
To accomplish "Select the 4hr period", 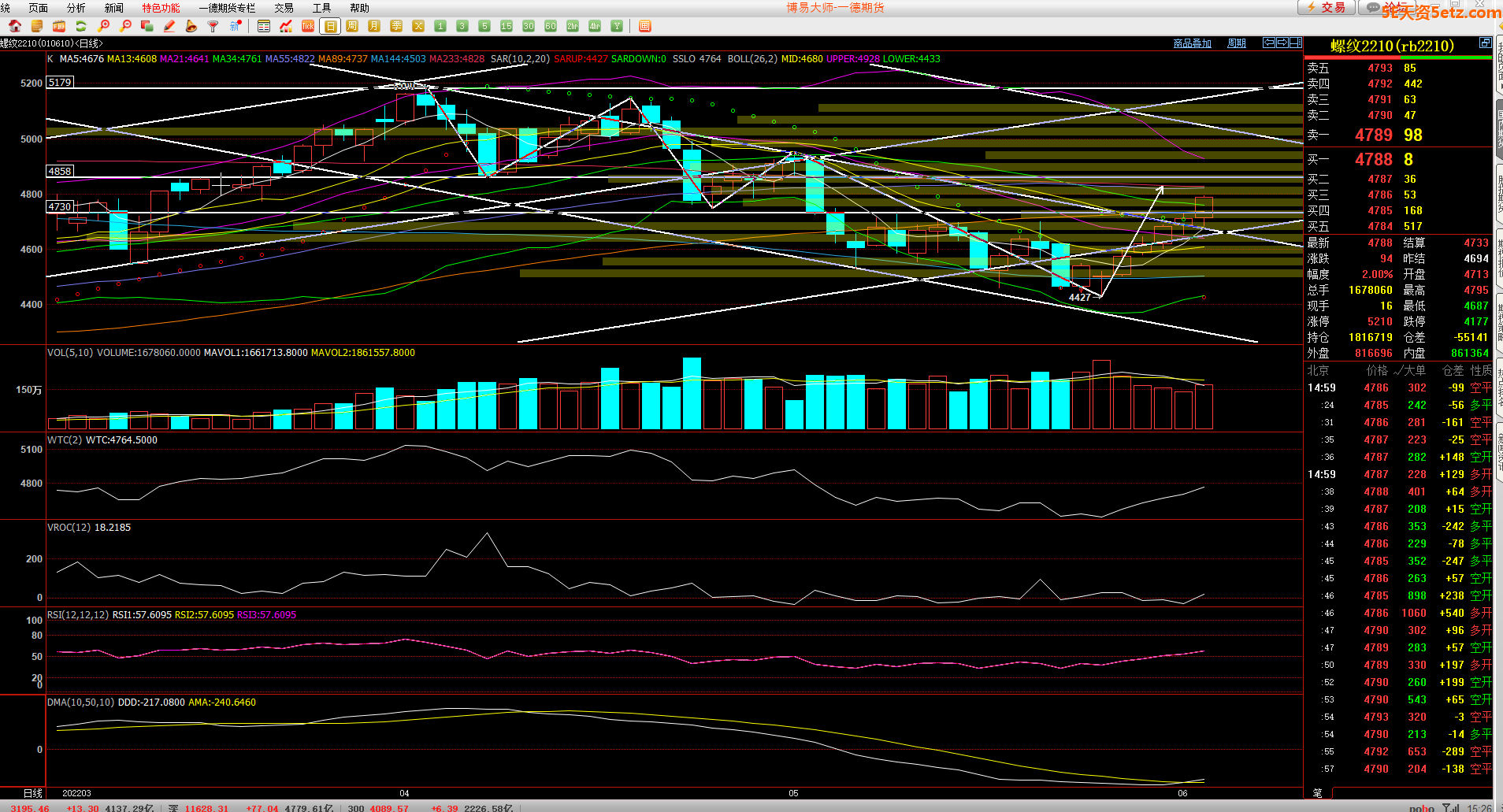I will tap(595, 26).
